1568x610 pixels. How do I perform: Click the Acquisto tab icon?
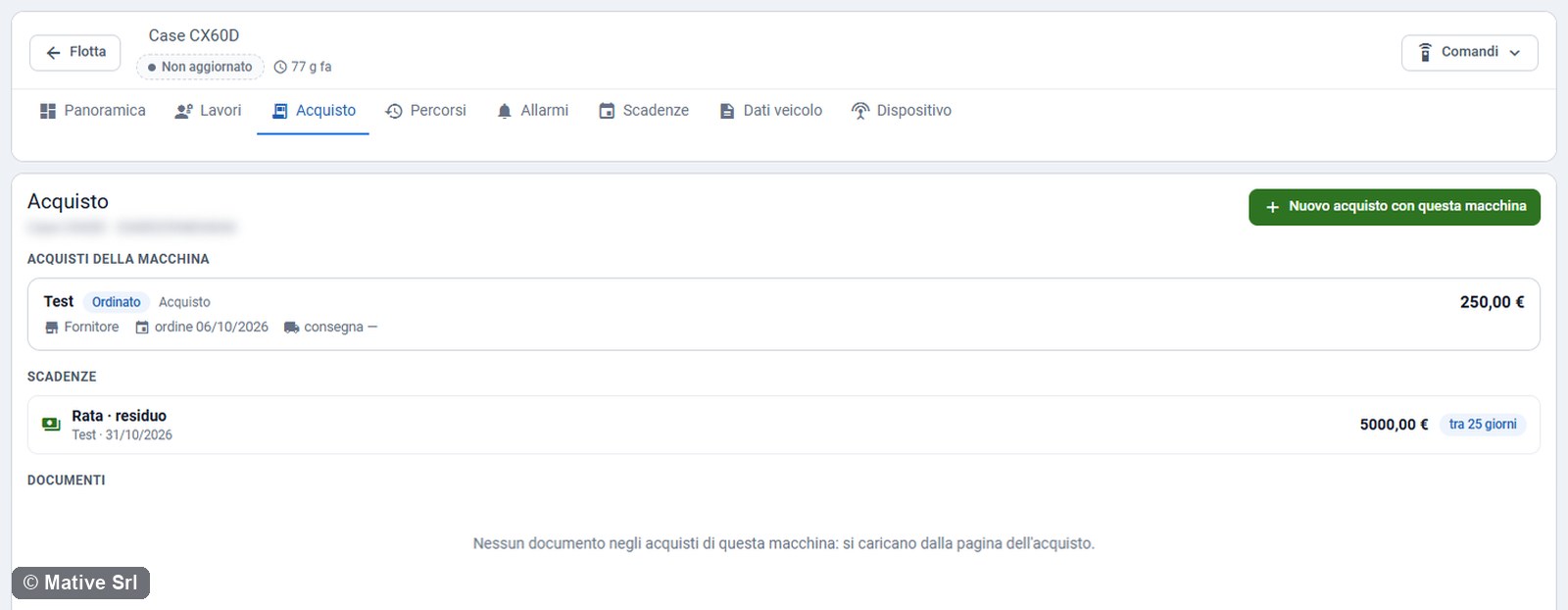(x=280, y=111)
